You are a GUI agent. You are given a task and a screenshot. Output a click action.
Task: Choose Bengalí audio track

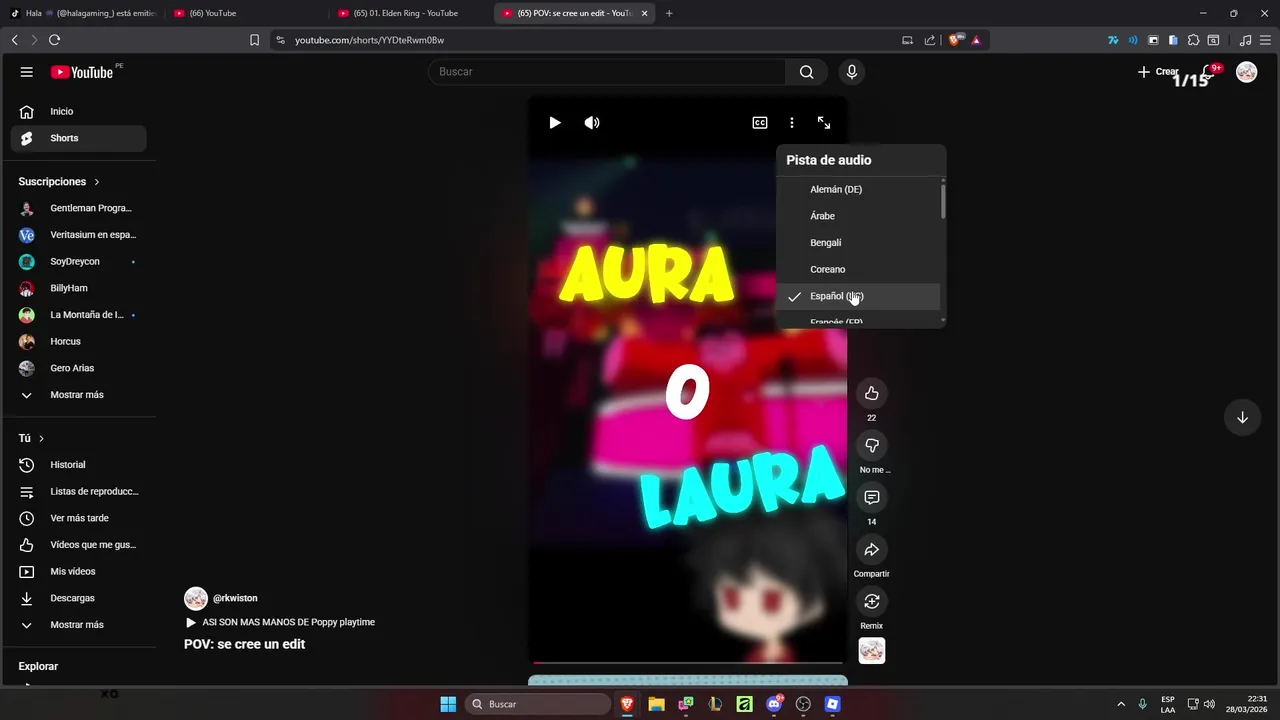(860, 243)
